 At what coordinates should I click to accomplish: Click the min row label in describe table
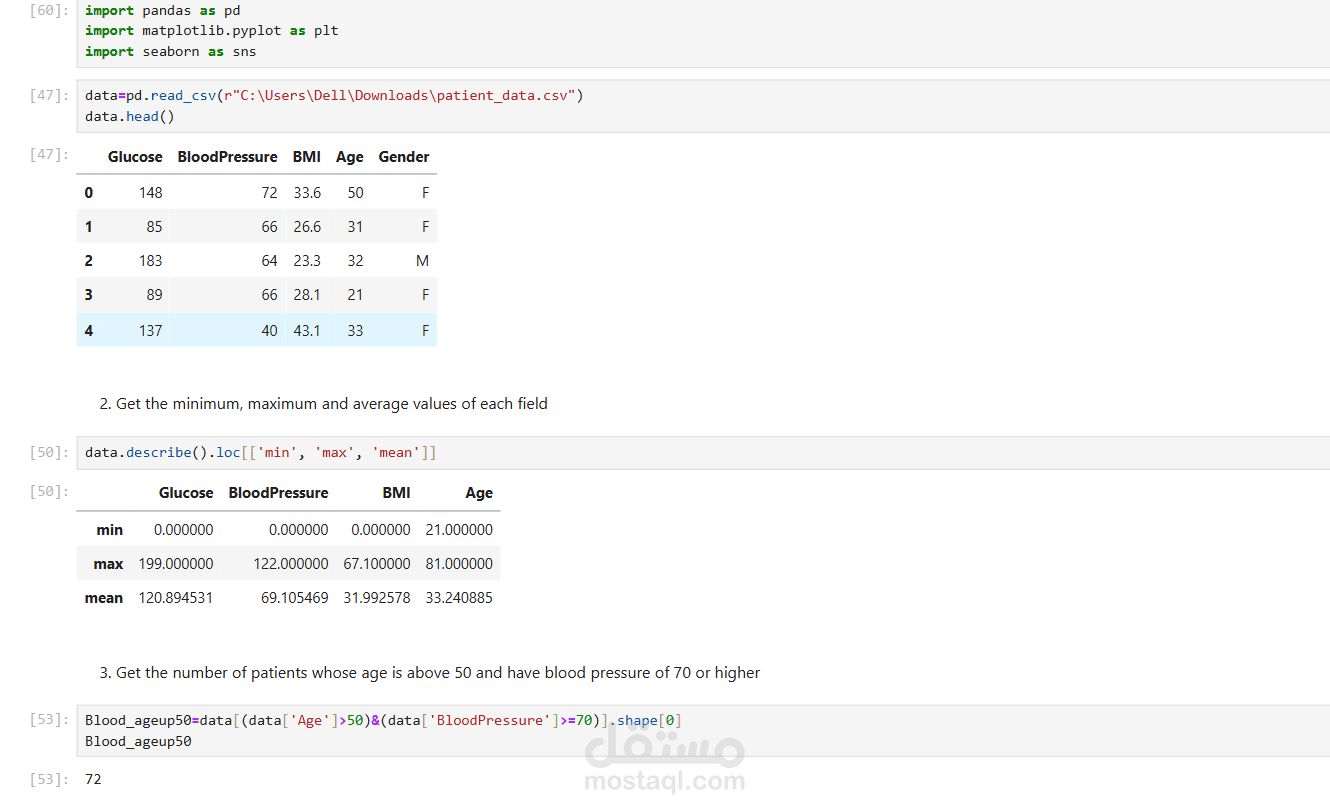coord(110,530)
